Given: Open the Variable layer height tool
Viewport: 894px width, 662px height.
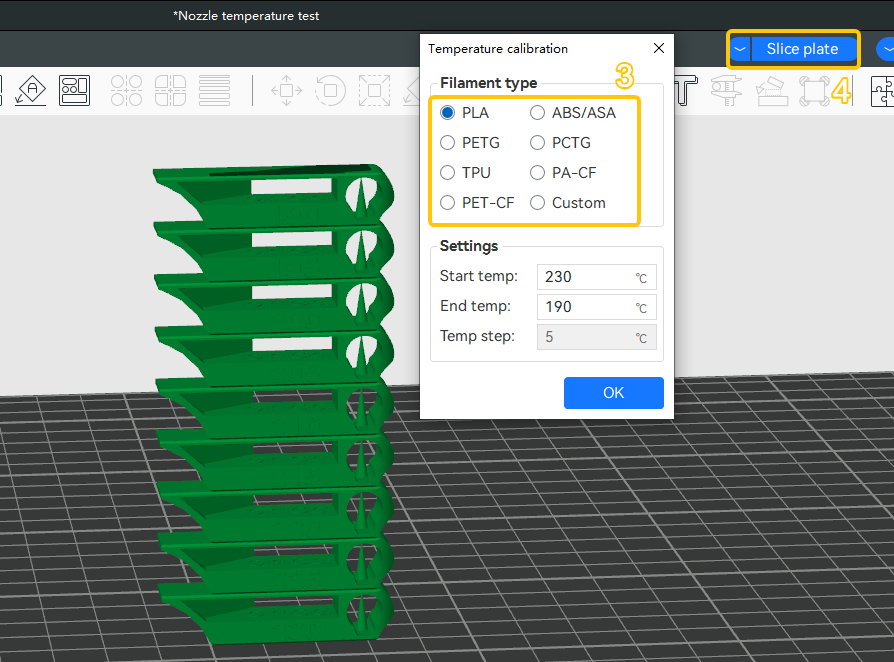Looking at the screenshot, I should (214, 90).
